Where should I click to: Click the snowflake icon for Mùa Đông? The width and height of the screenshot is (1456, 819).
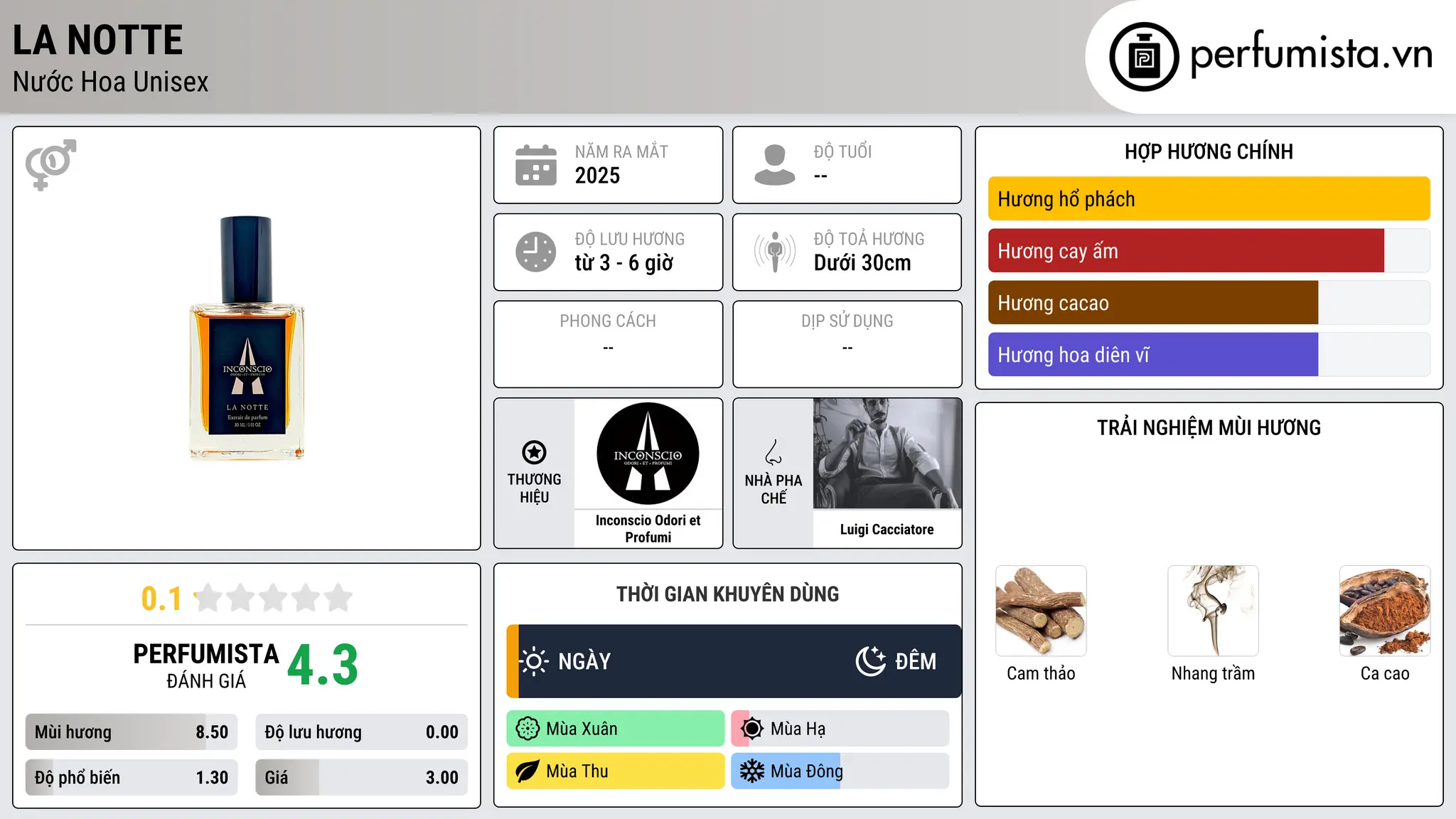coord(752,771)
